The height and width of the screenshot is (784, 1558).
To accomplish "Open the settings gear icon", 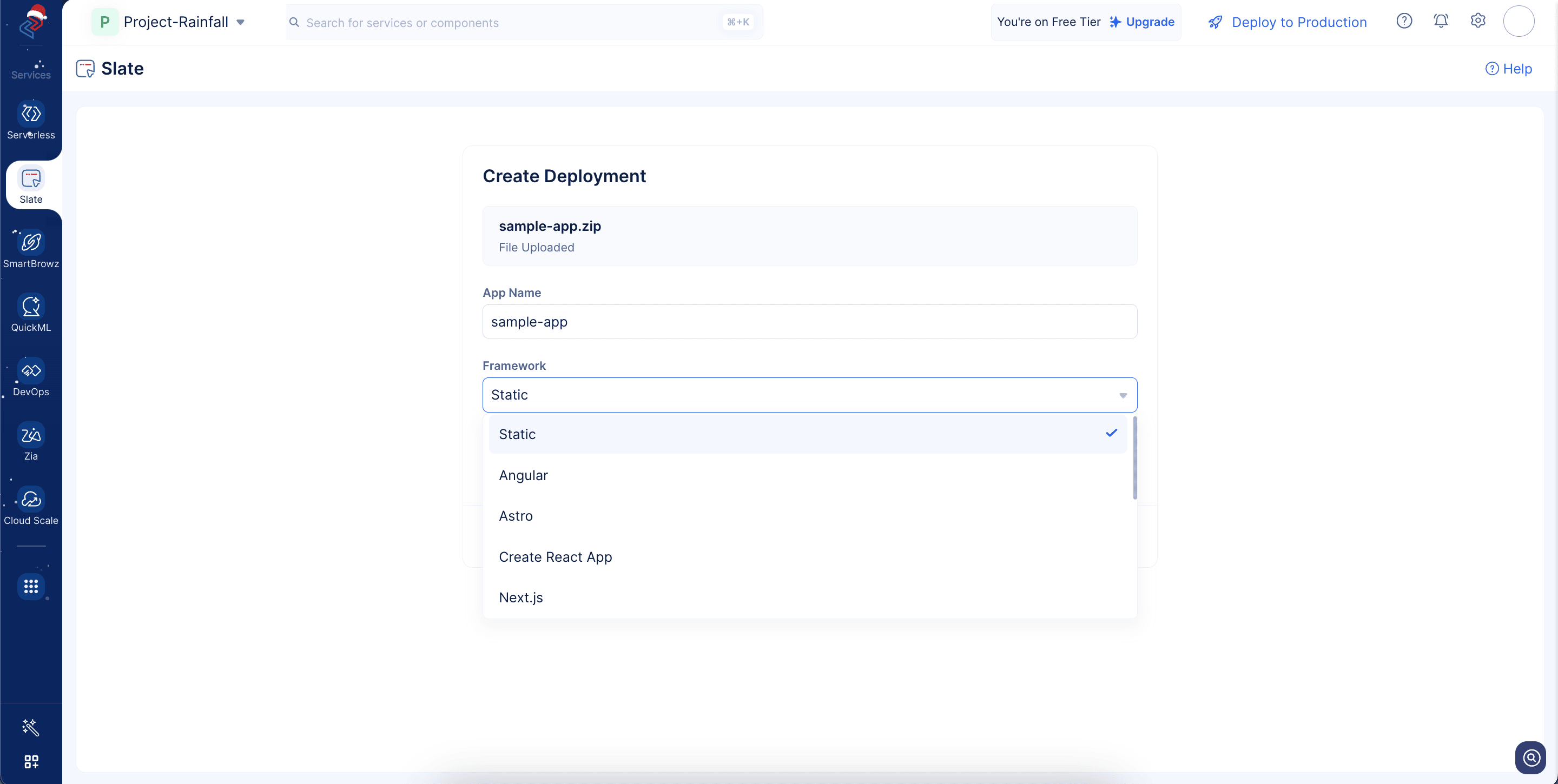I will (x=1477, y=21).
